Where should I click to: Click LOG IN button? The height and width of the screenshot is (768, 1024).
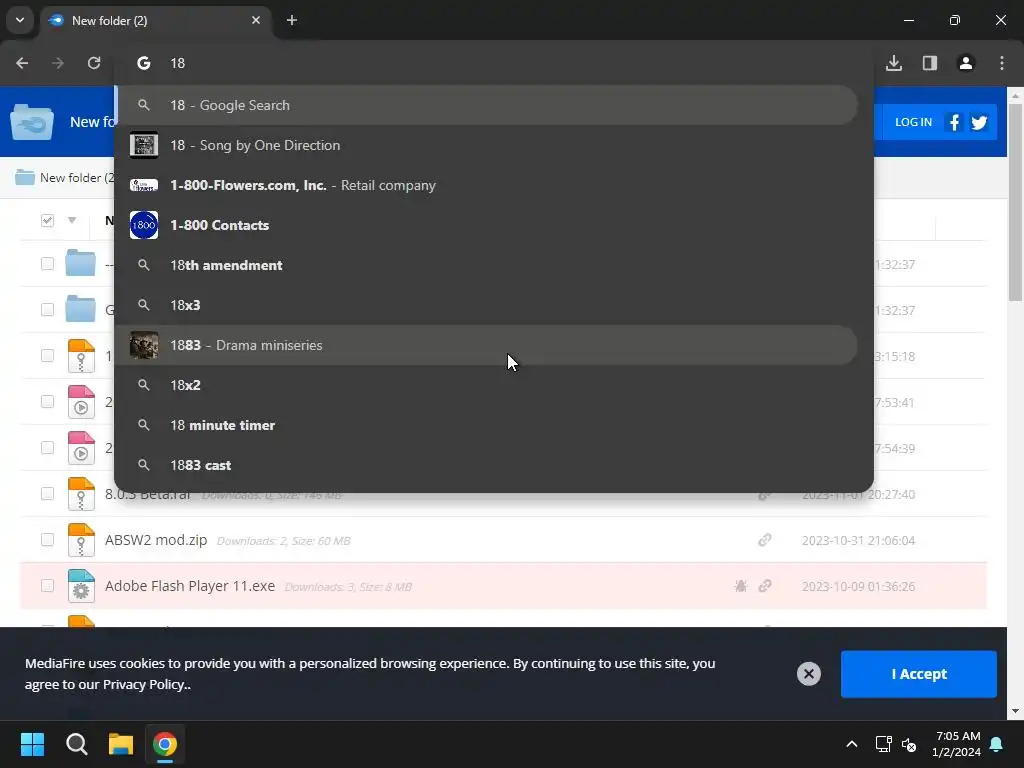tap(913, 122)
